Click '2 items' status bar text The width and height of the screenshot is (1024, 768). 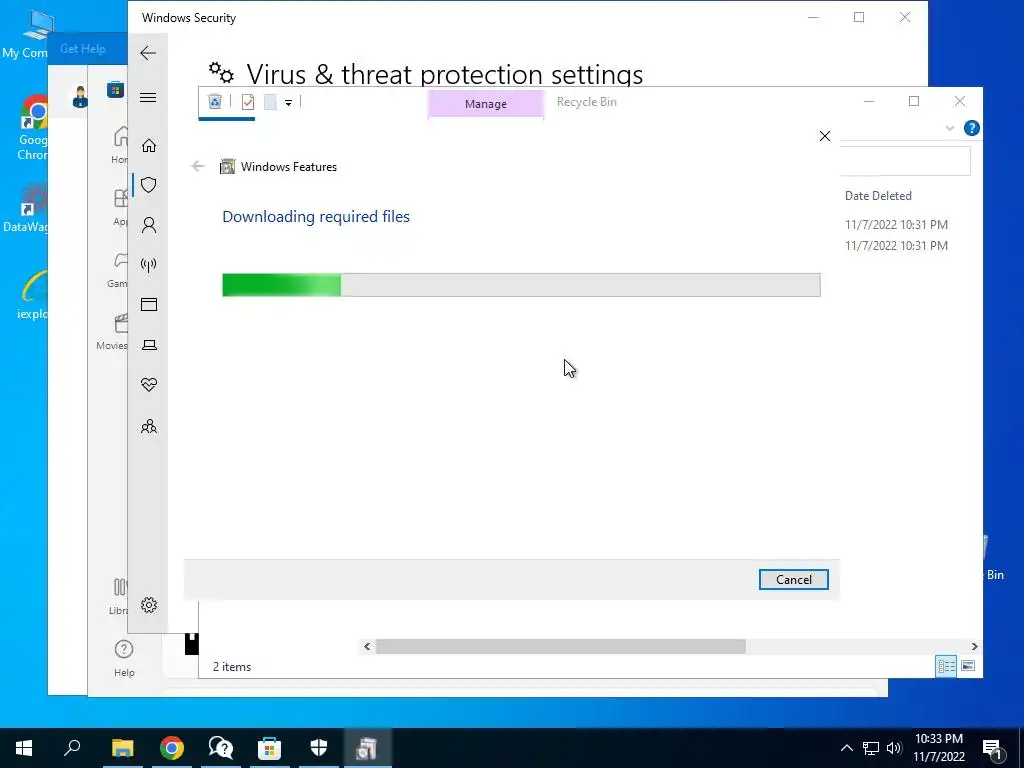pyautogui.click(x=232, y=667)
